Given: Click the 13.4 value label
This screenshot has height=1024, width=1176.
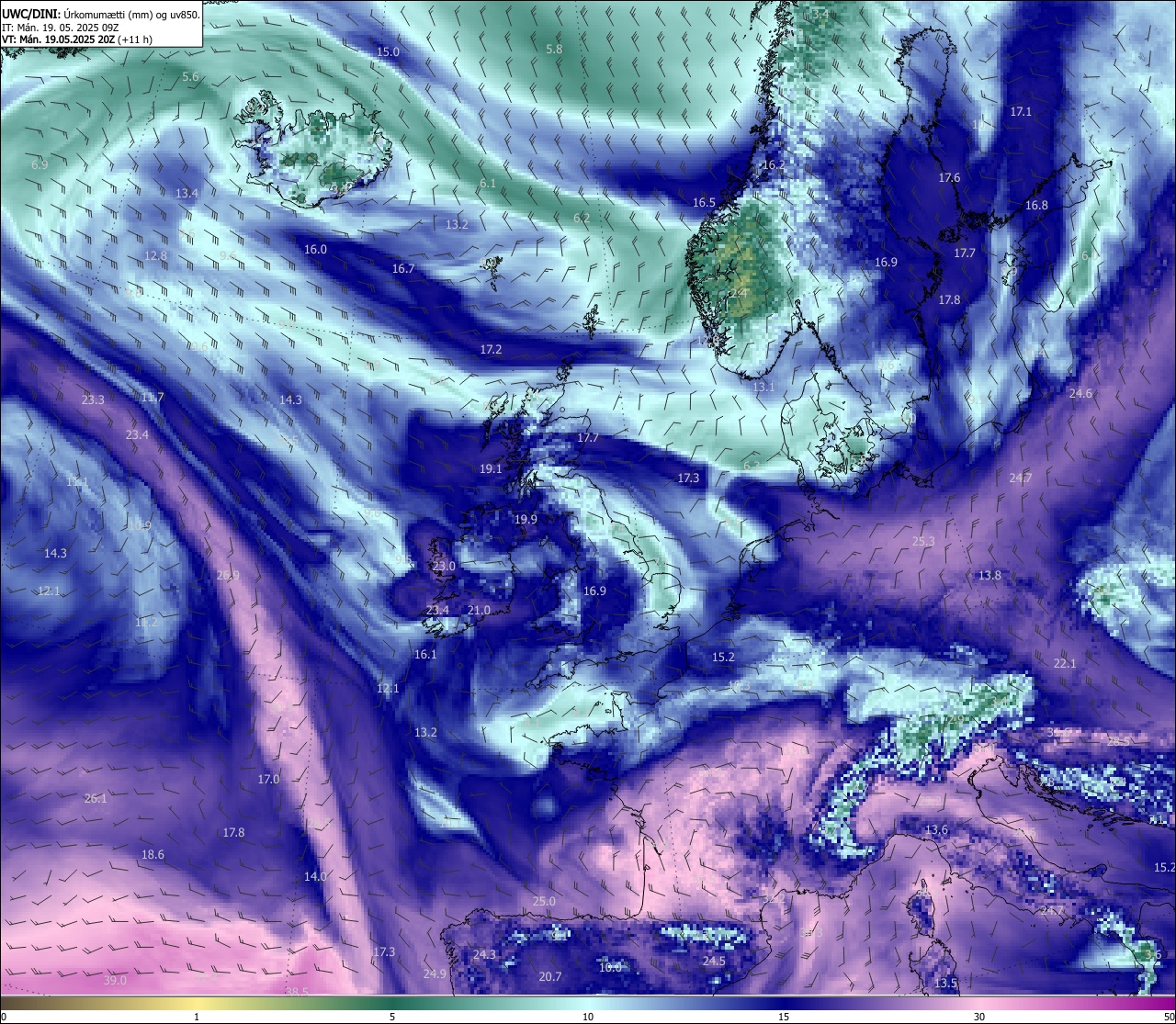Looking at the screenshot, I should click(x=187, y=194).
